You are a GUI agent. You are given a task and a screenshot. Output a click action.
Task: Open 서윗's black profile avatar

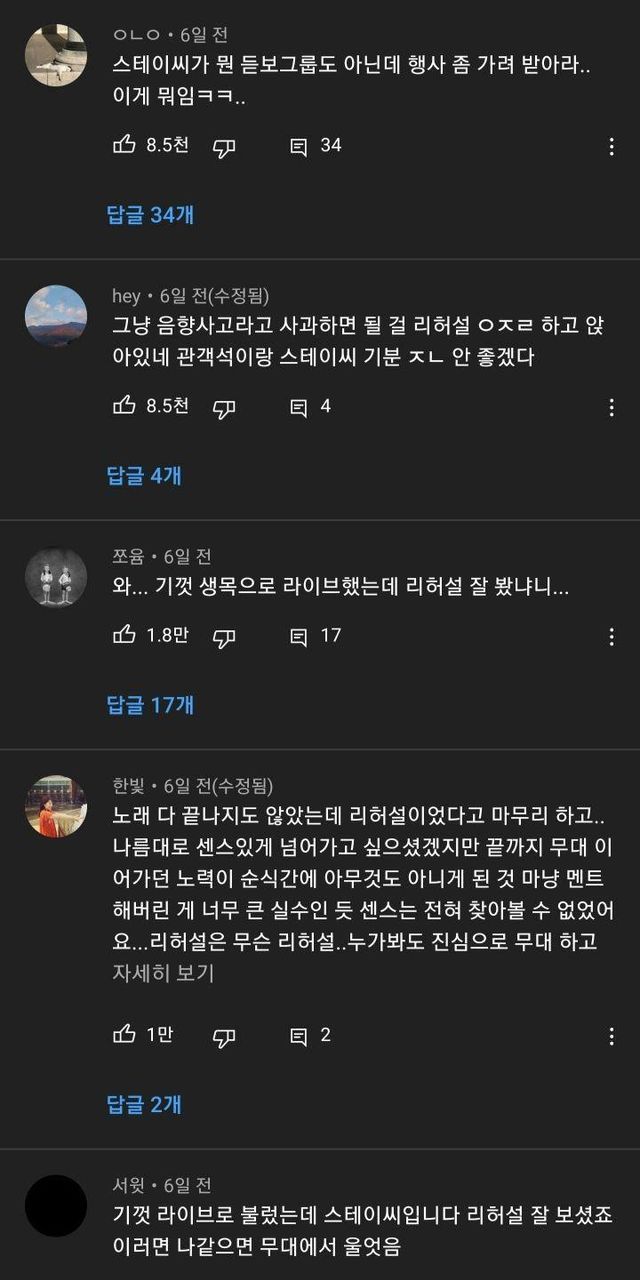click(55, 1205)
